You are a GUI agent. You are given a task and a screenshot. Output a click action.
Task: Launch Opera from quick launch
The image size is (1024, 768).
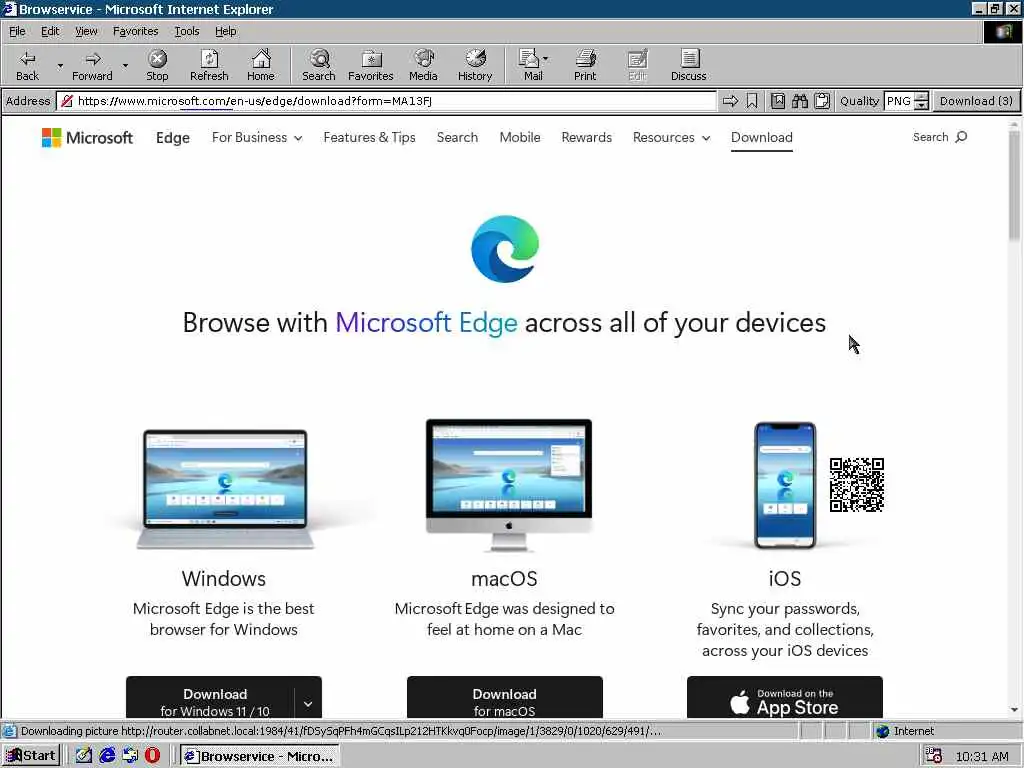tap(152, 756)
